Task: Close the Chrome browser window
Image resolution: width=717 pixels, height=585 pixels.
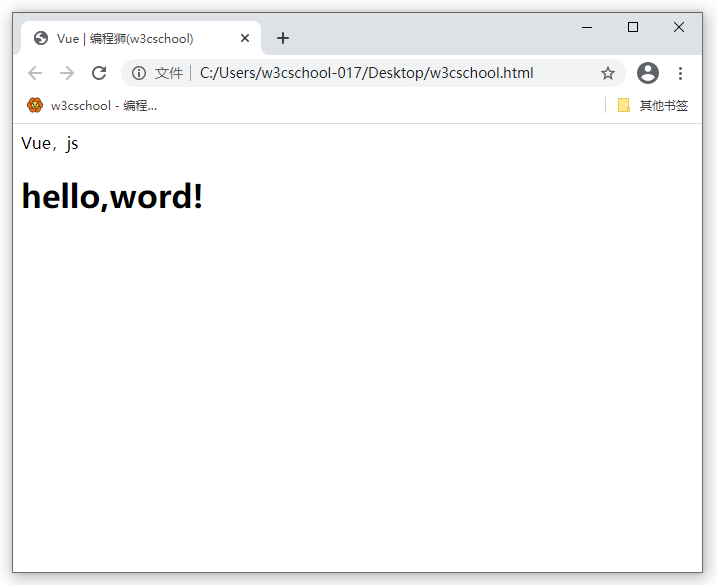Action: point(679,27)
